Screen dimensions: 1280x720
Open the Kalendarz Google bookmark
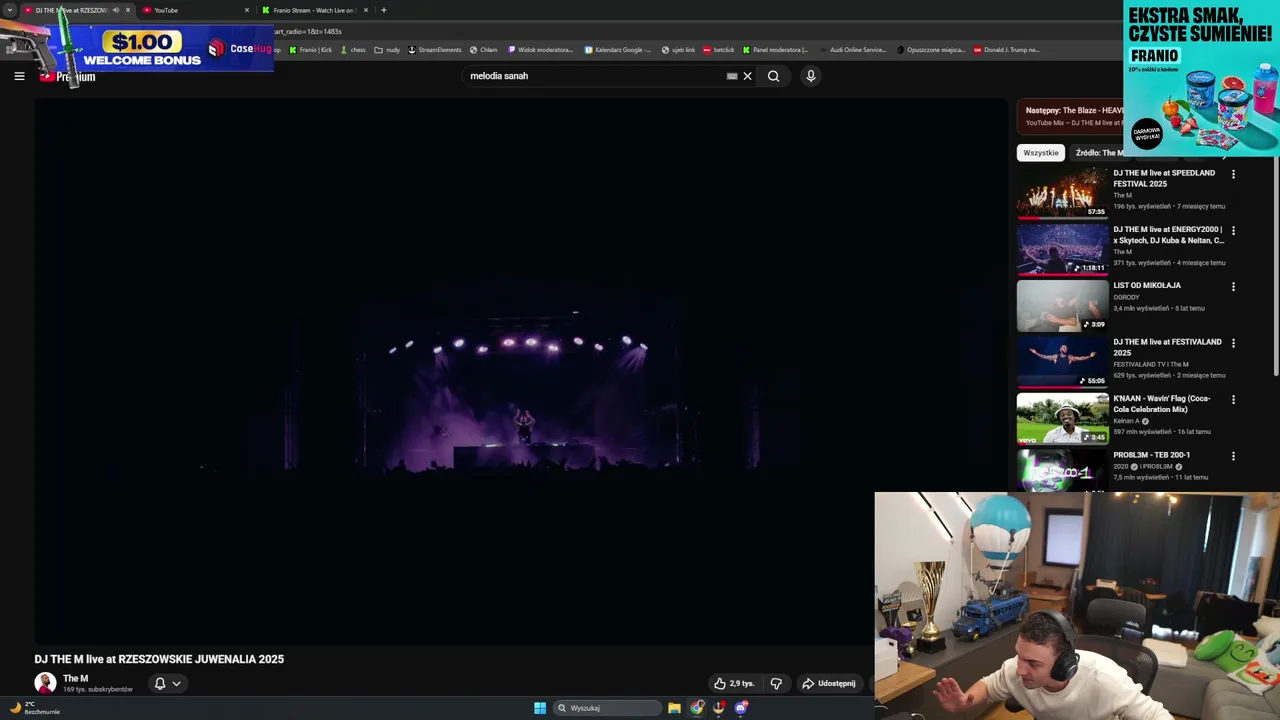pyautogui.click(x=618, y=50)
